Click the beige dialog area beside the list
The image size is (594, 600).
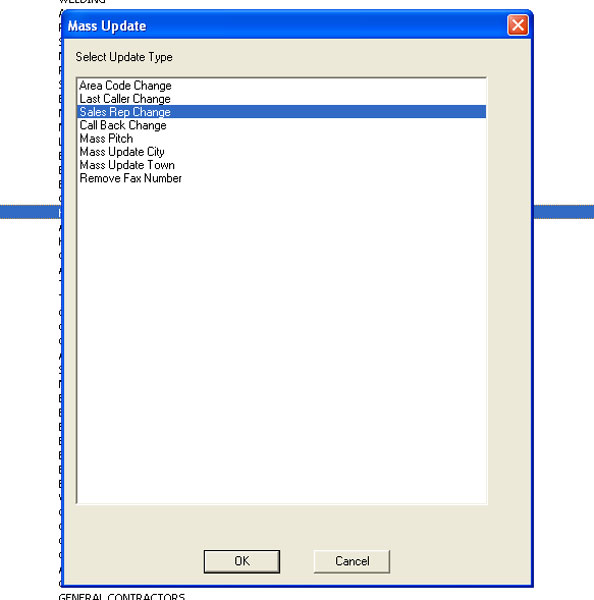click(x=509, y=291)
